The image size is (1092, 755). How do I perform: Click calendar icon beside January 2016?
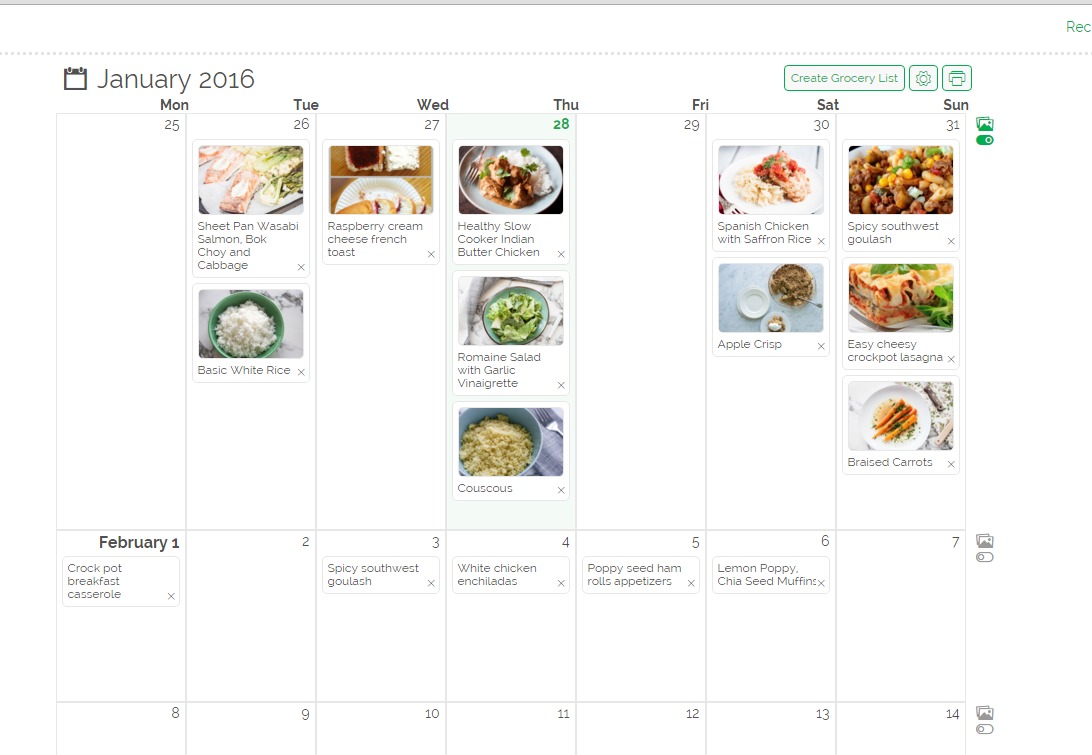(x=75, y=78)
